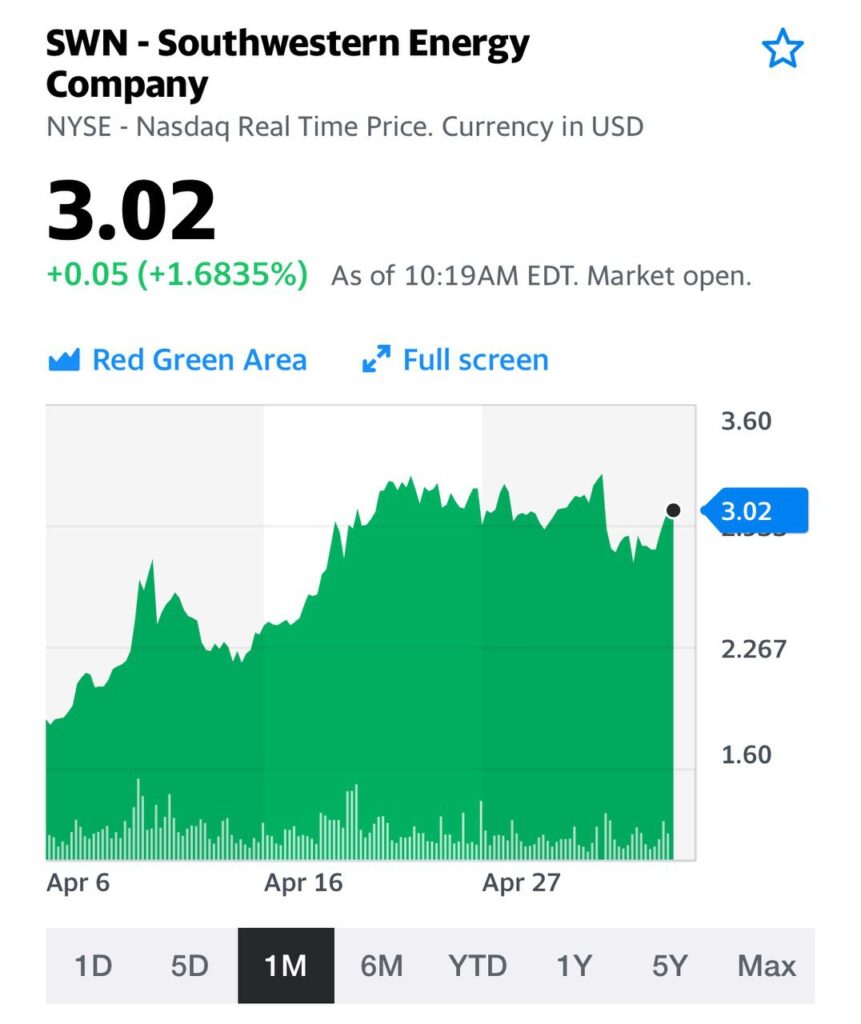The width and height of the screenshot is (861, 1024).
Task: Switch to the 1D time range
Action: (x=93, y=966)
